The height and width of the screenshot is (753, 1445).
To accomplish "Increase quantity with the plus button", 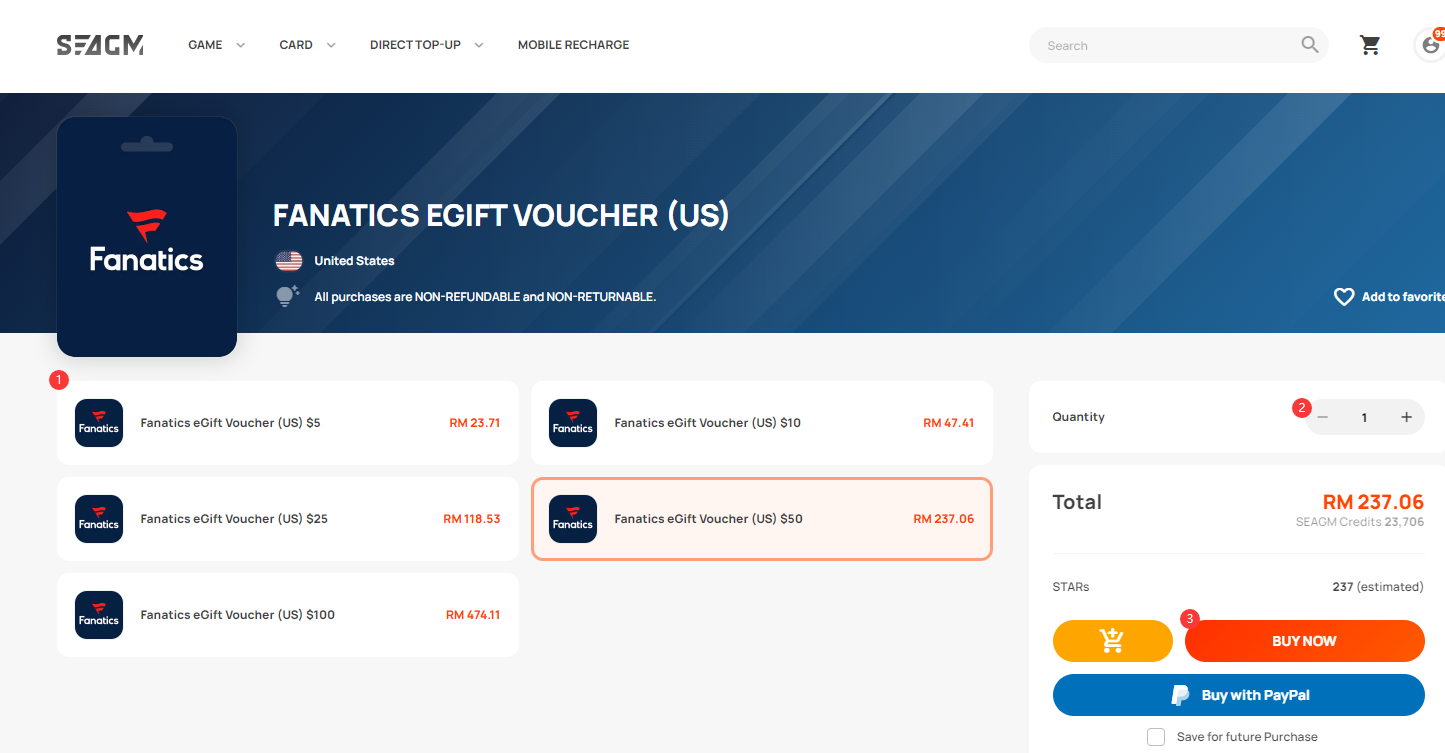I will pos(1406,417).
